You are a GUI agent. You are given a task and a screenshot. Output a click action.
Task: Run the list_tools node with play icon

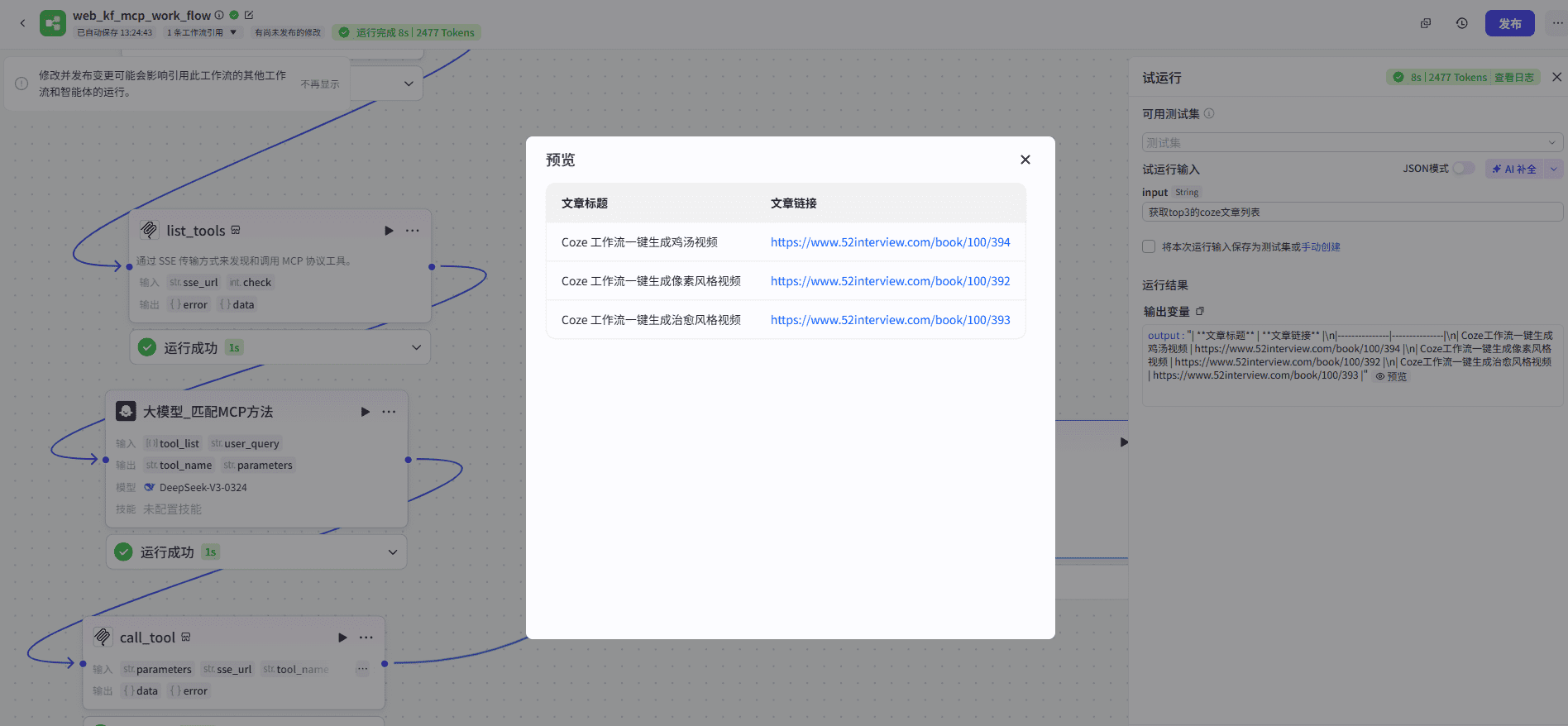(389, 231)
